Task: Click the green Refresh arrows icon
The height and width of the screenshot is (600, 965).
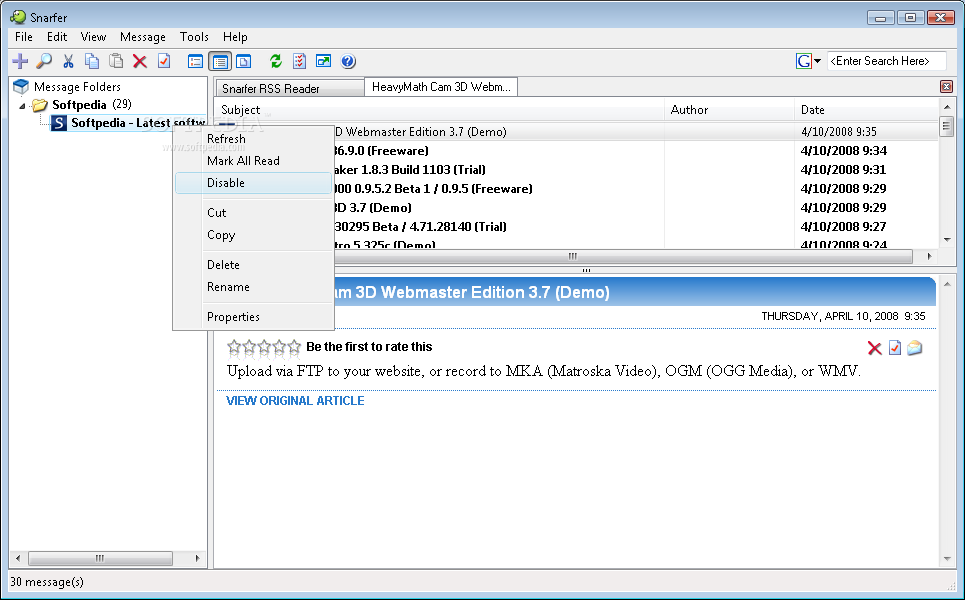Action: click(x=275, y=61)
